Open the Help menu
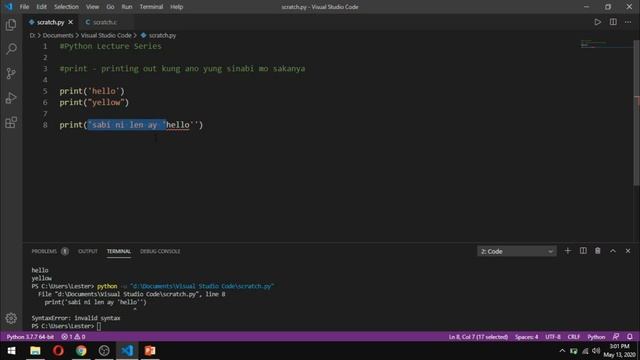This screenshot has width=640, height=360. click(x=176, y=7)
